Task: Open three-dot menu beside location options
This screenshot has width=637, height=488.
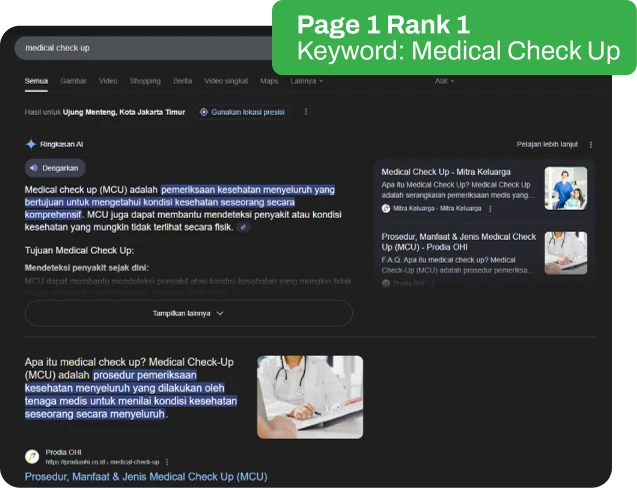Action: 306,112
